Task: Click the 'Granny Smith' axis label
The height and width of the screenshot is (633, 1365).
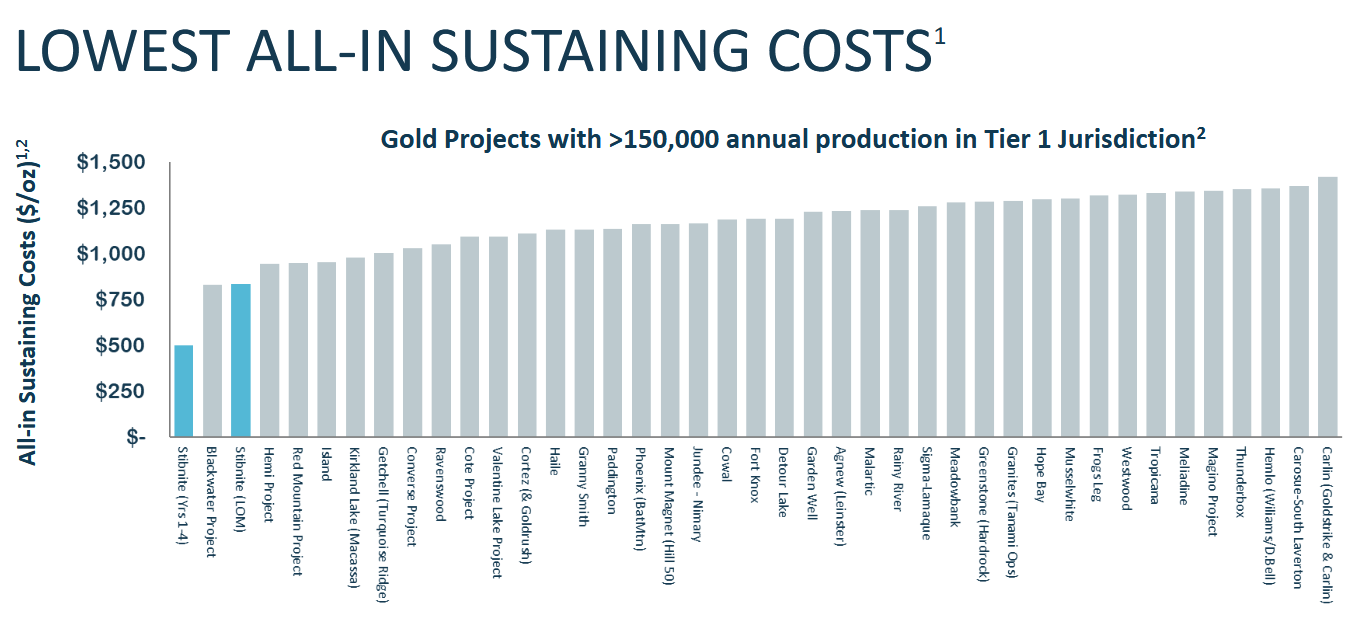Action: (583, 486)
